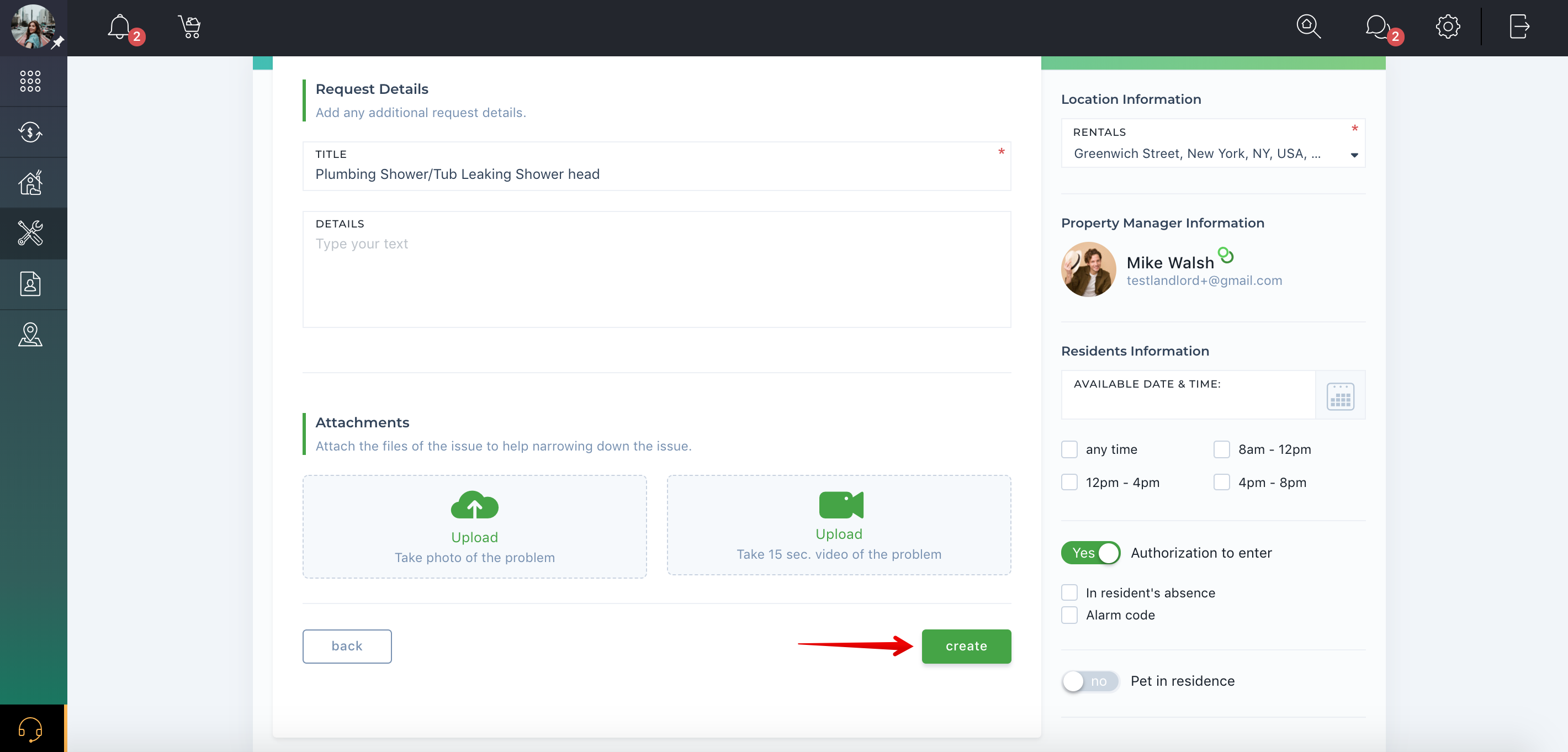1568x752 pixels.
Task: Check the '8am - 12pm' checkbox
Action: click(x=1222, y=449)
